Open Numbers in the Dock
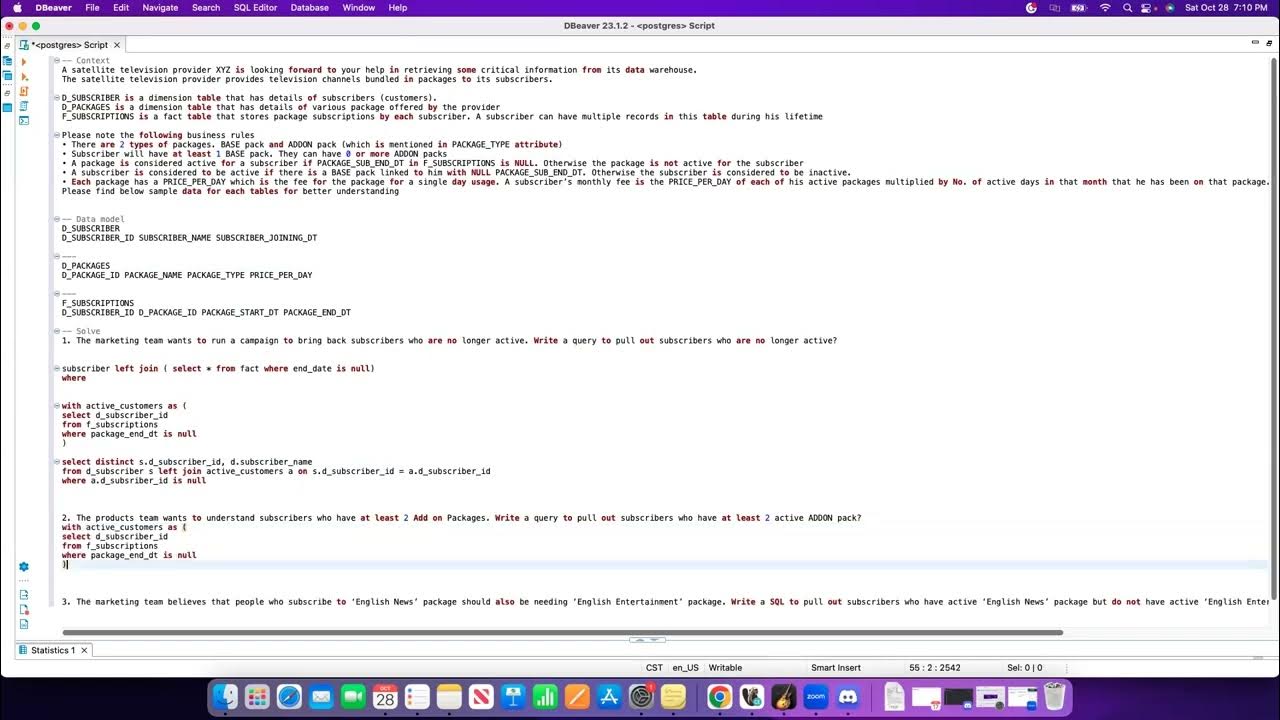Viewport: 1280px width, 720px height. [545, 697]
